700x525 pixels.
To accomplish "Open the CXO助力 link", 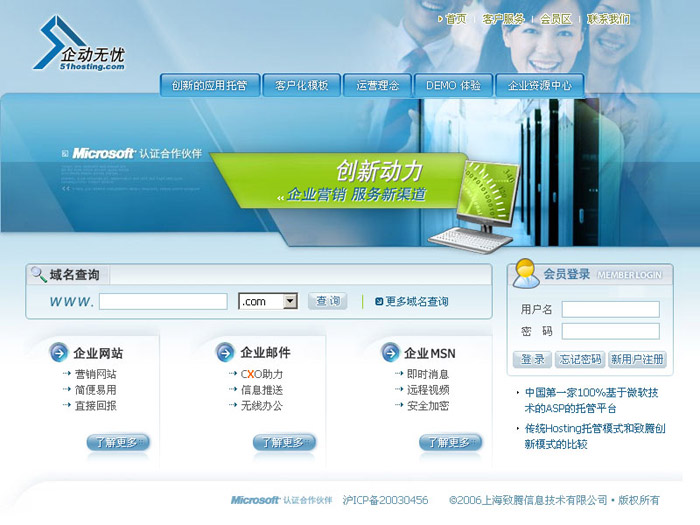I will [x=262, y=374].
